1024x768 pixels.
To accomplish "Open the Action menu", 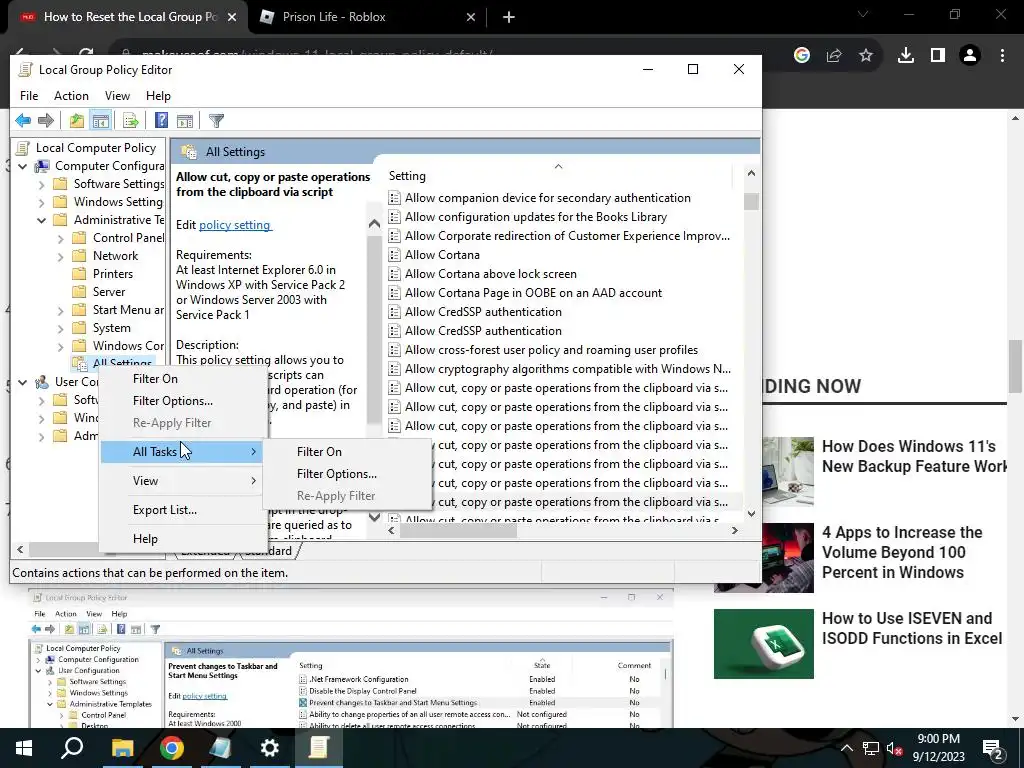I will pos(71,95).
